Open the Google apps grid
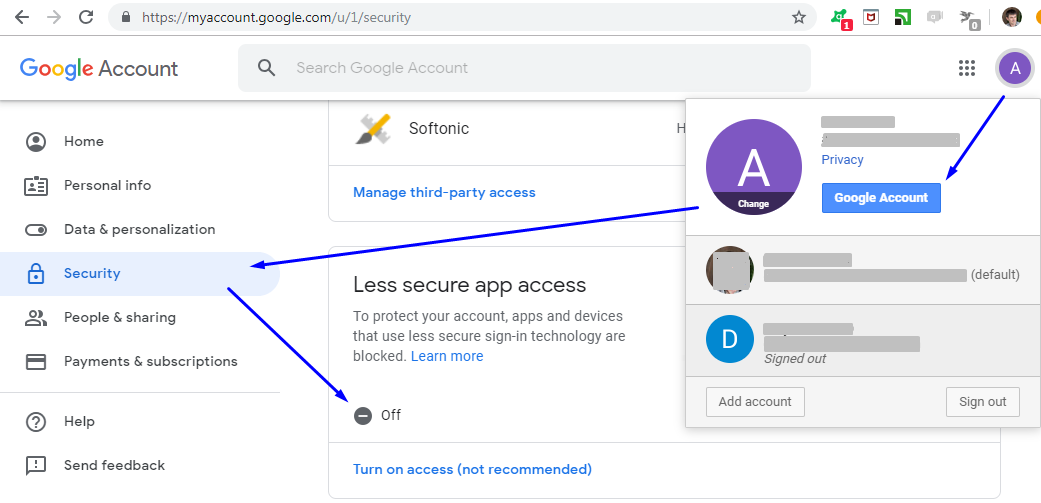 click(x=967, y=68)
